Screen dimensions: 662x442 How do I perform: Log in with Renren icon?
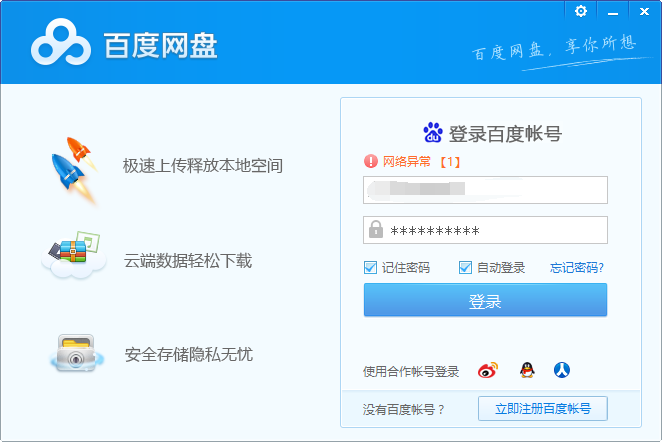(562, 370)
